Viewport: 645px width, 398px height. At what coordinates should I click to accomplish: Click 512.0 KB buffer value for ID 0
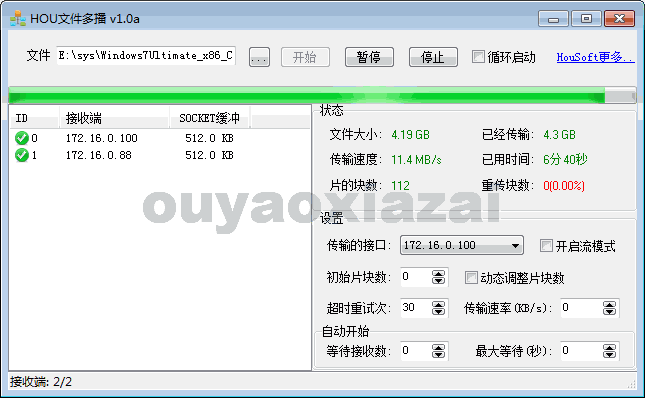209,138
